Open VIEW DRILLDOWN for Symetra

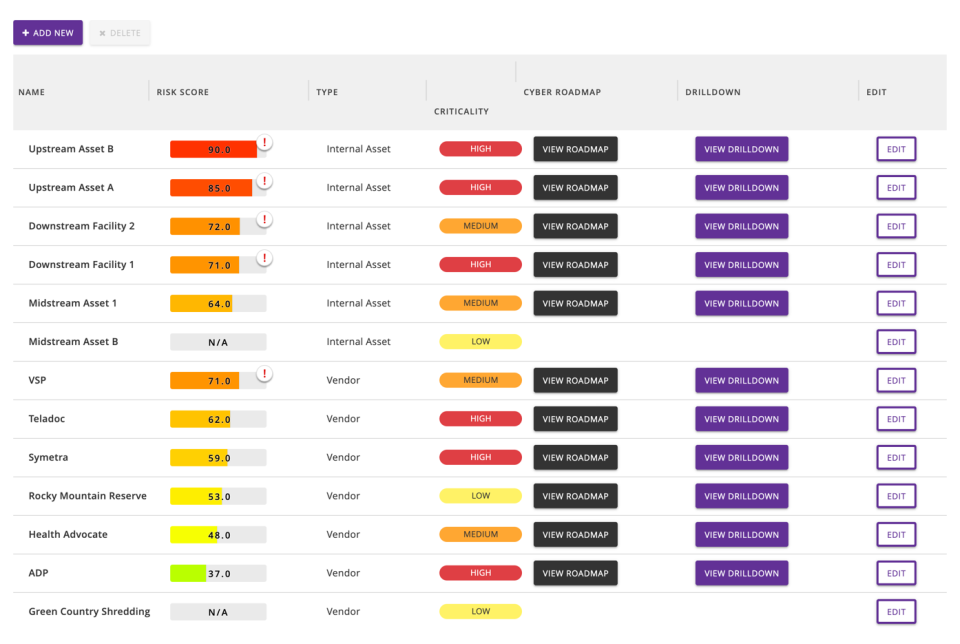click(741, 457)
